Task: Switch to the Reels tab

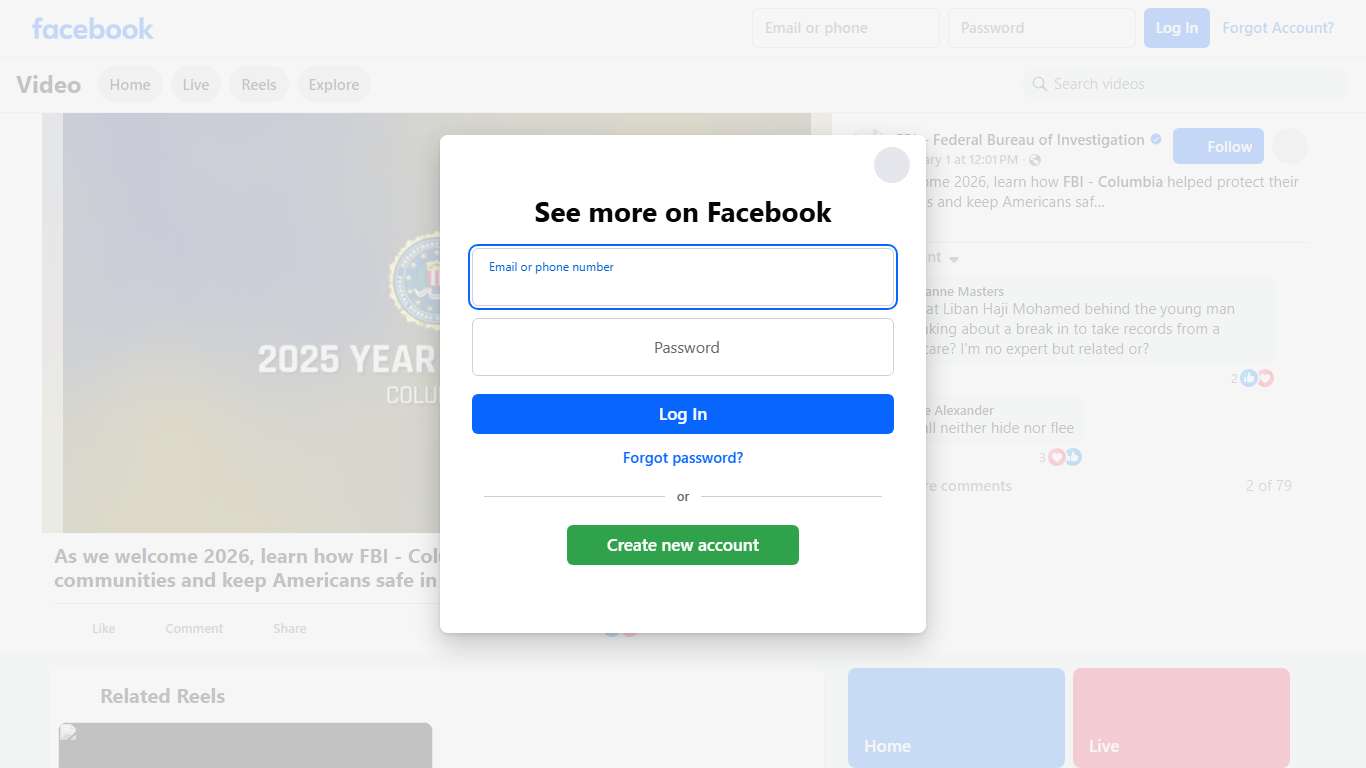Action: (x=259, y=84)
